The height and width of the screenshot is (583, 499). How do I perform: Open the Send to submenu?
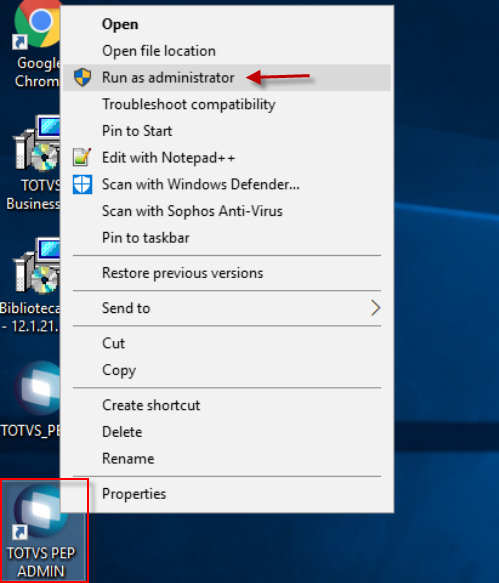pyautogui.click(x=227, y=308)
